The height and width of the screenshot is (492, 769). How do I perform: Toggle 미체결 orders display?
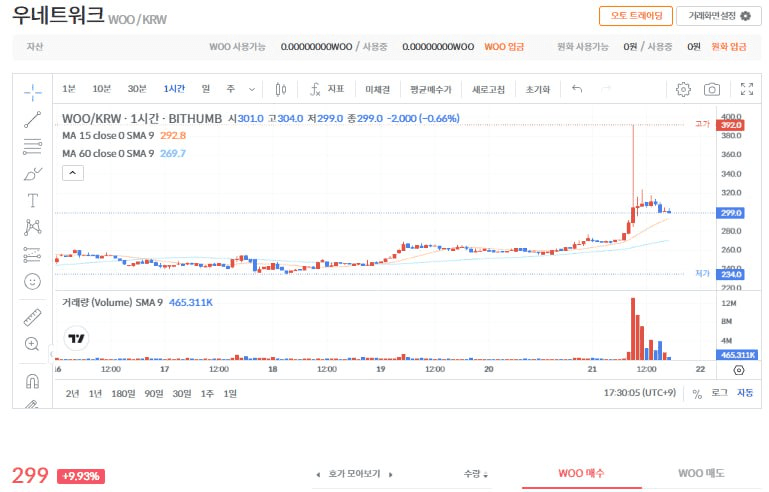pyautogui.click(x=377, y=89)
